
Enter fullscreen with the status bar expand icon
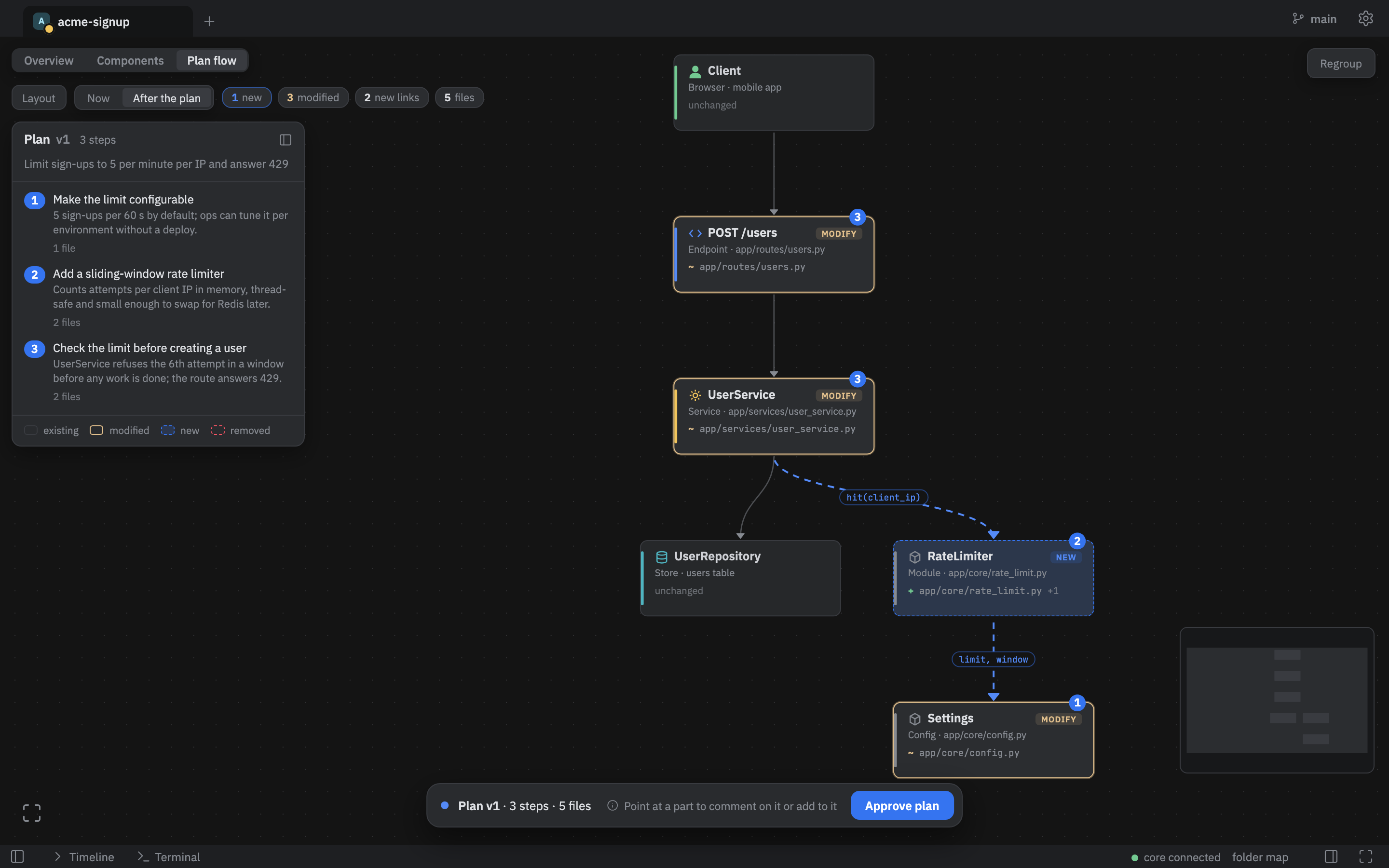(x=1366, y=856)
